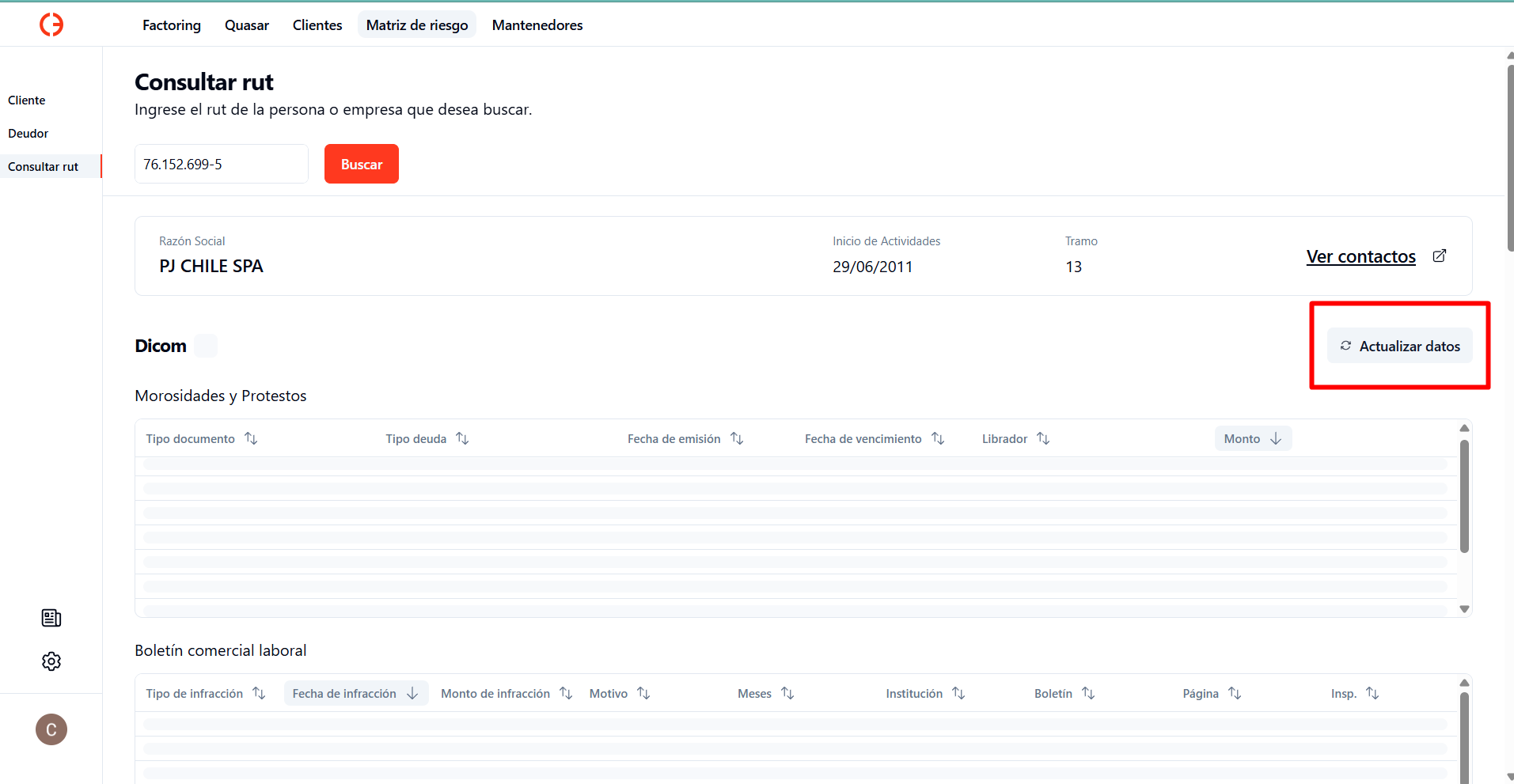The width and height of the screenshot is (1514, 784).
Task: Click the Actualizar datos button
Action: (1399, 346)
